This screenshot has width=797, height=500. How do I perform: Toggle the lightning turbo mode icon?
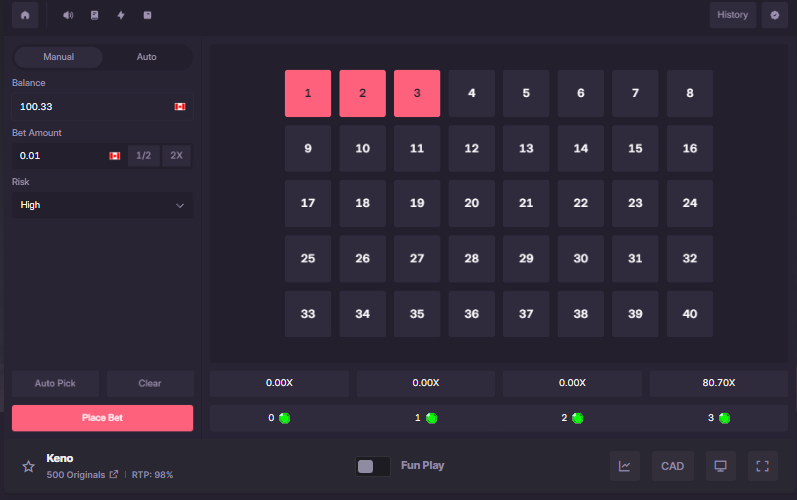tap(121, 15)
